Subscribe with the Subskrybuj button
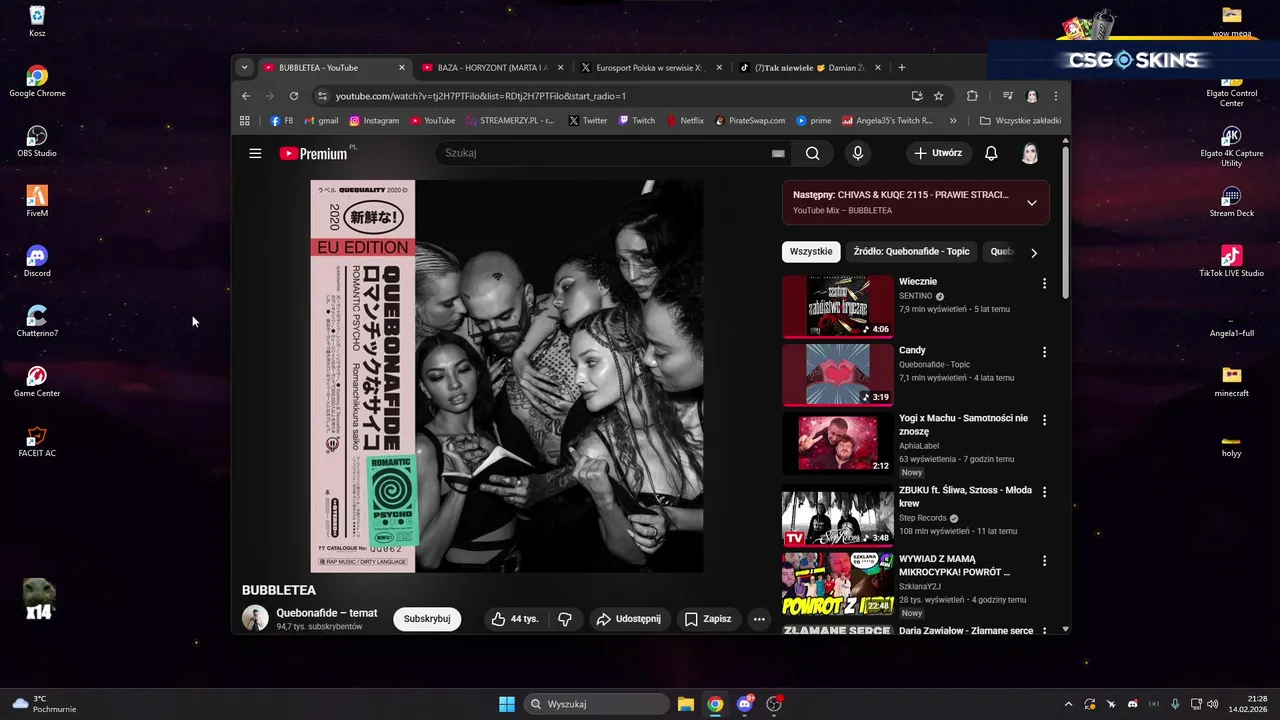Viewport: 1280px width, 720px height. tap(427, 619)
